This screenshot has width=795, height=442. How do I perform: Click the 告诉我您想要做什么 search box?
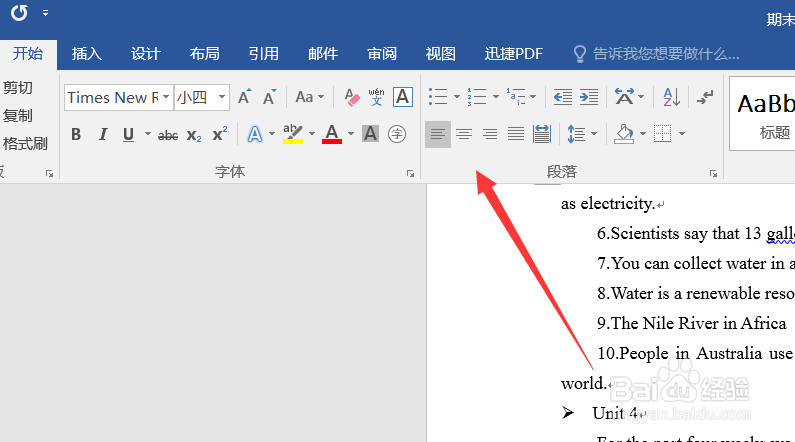[x=656, y=54]
